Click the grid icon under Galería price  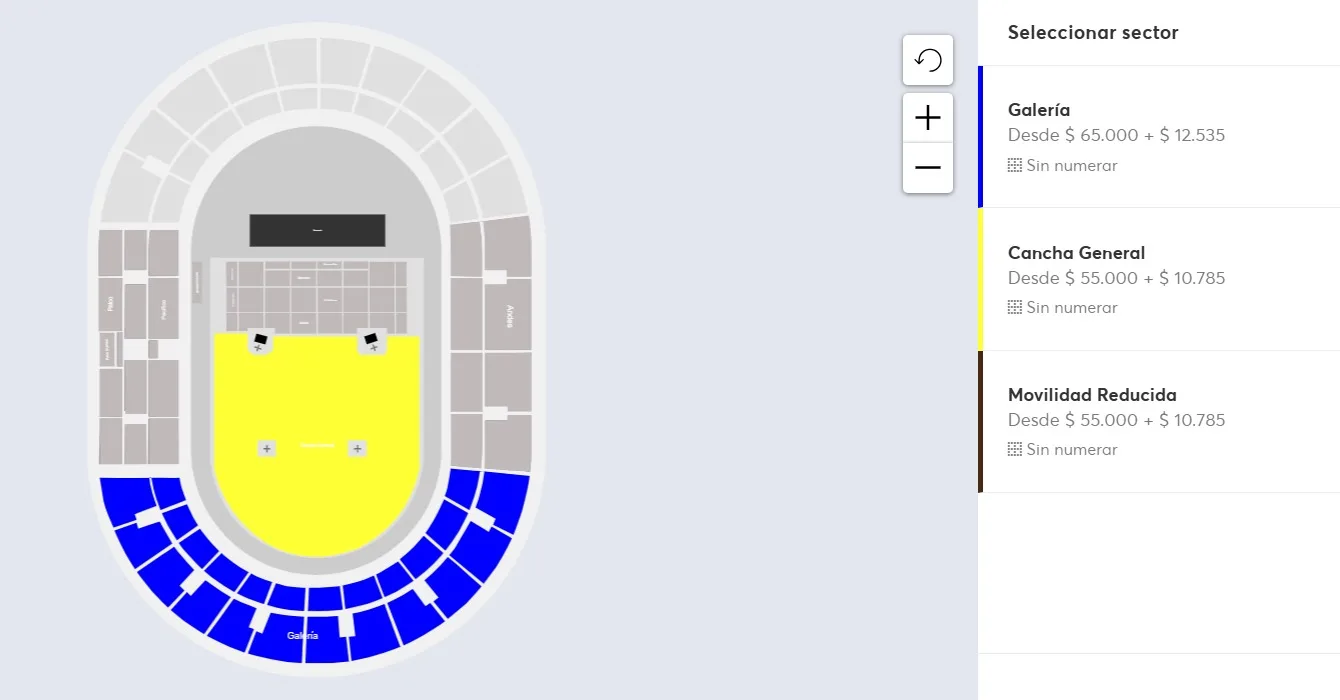(1015, 166)
